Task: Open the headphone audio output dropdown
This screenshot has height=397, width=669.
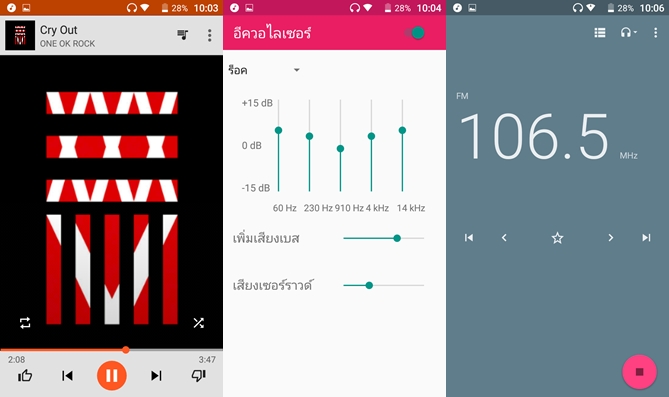Action: coord(628,33)
